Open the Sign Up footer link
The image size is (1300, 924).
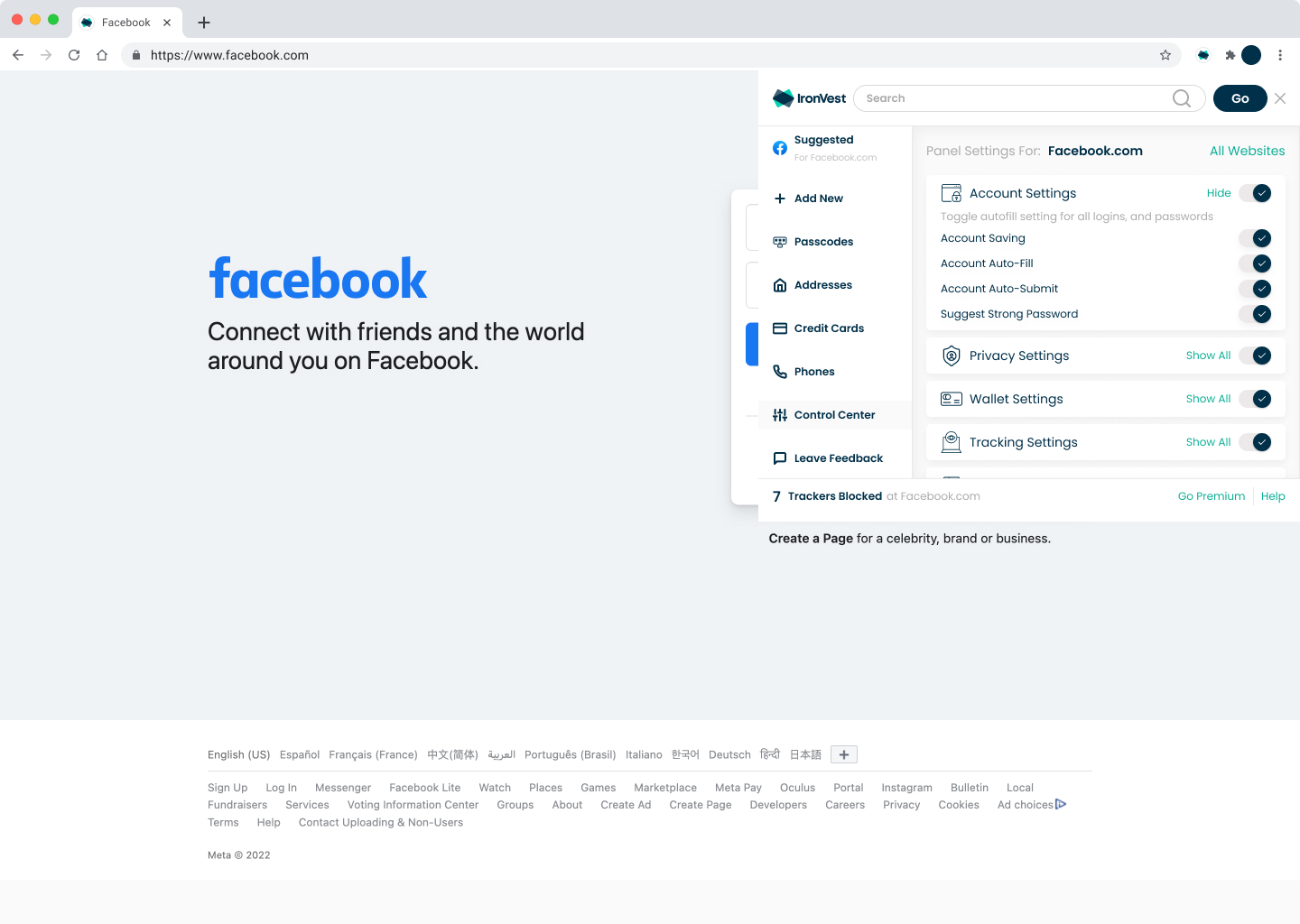click(227, 788)
